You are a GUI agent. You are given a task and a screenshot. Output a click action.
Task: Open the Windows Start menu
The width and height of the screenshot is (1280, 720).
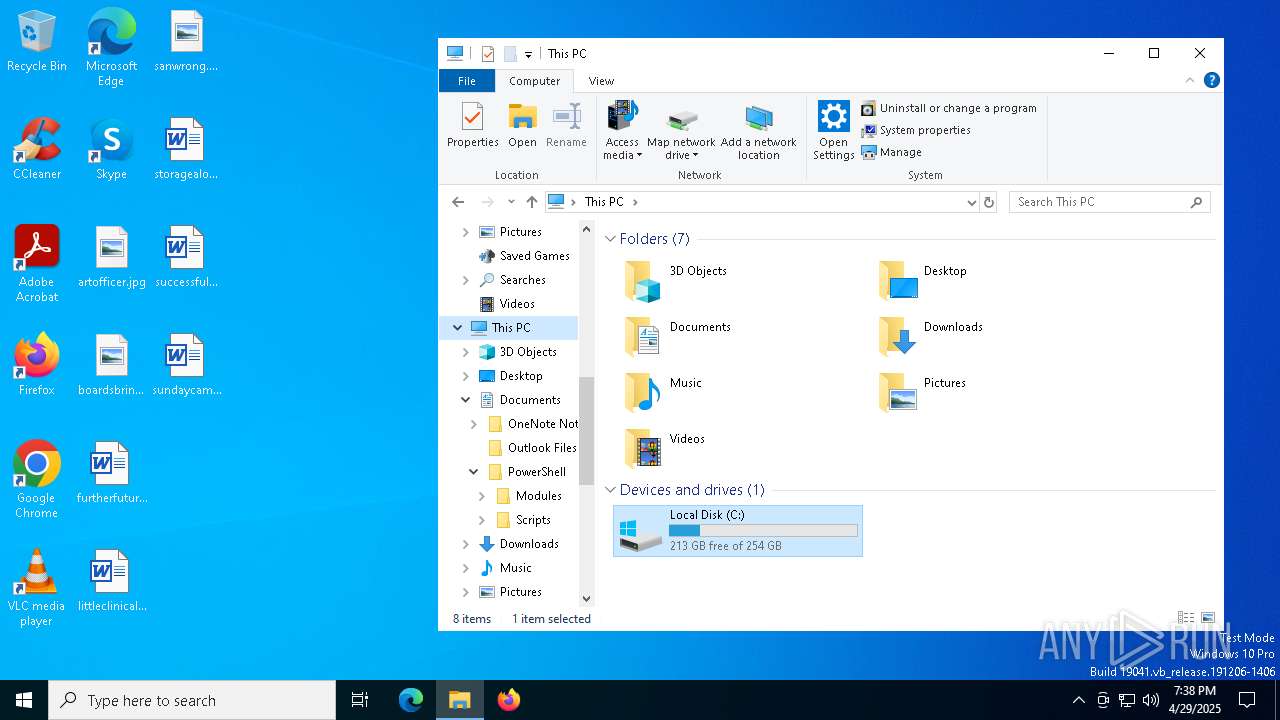point(24,700)
